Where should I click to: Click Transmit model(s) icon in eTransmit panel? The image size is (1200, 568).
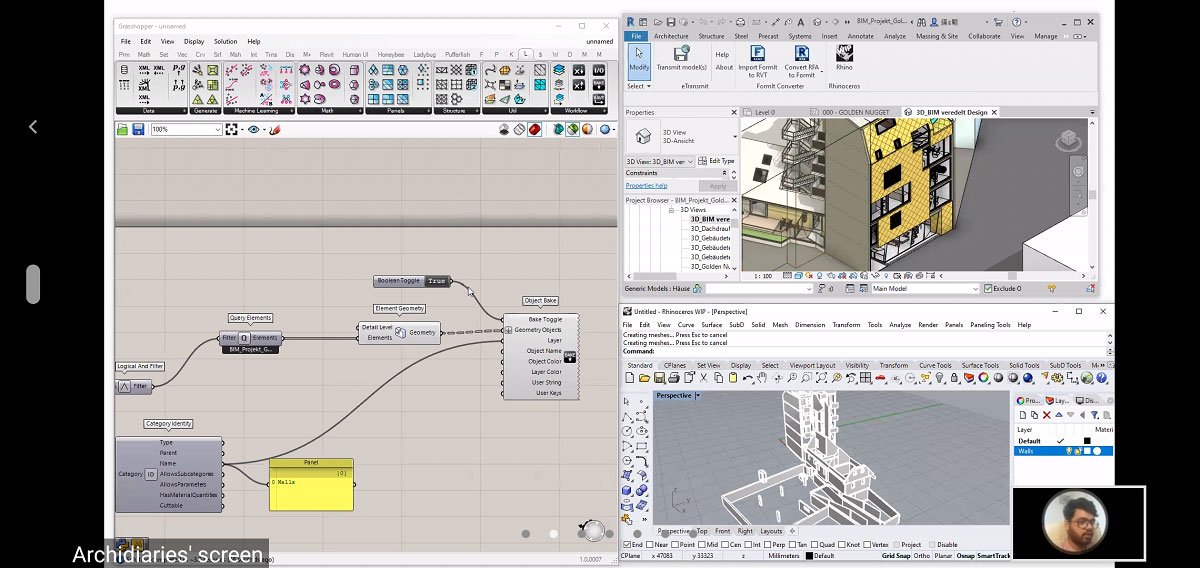681,56
